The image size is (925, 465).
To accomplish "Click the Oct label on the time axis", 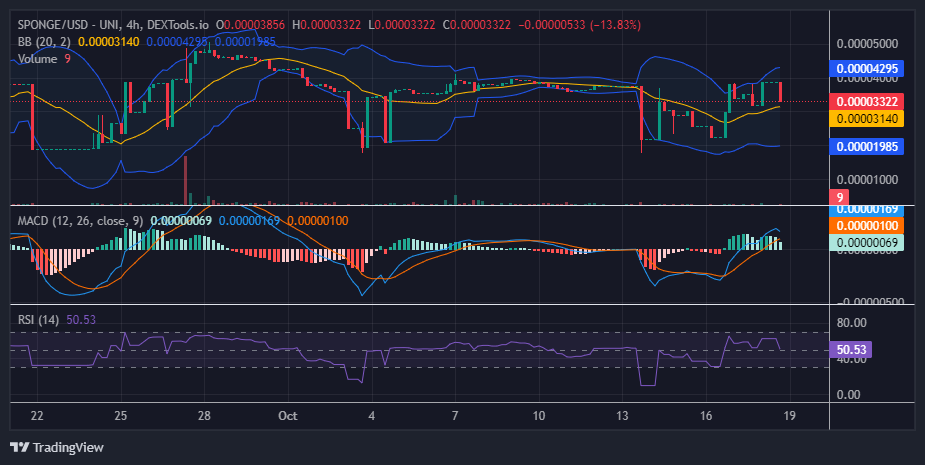I will [288, 415].
